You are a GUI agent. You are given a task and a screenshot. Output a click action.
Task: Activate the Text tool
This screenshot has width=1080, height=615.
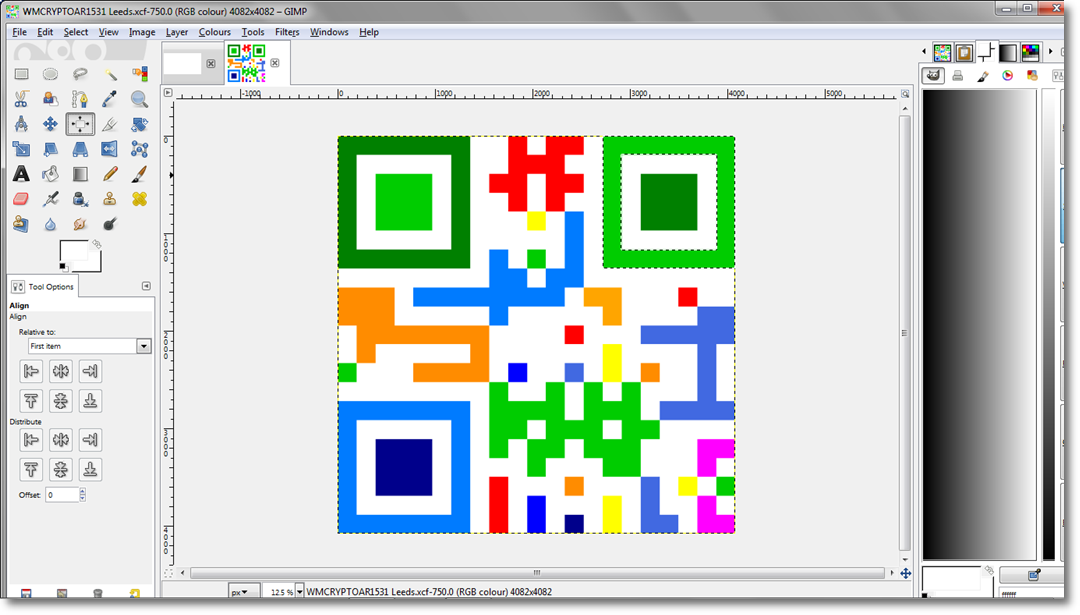point(21,174)
